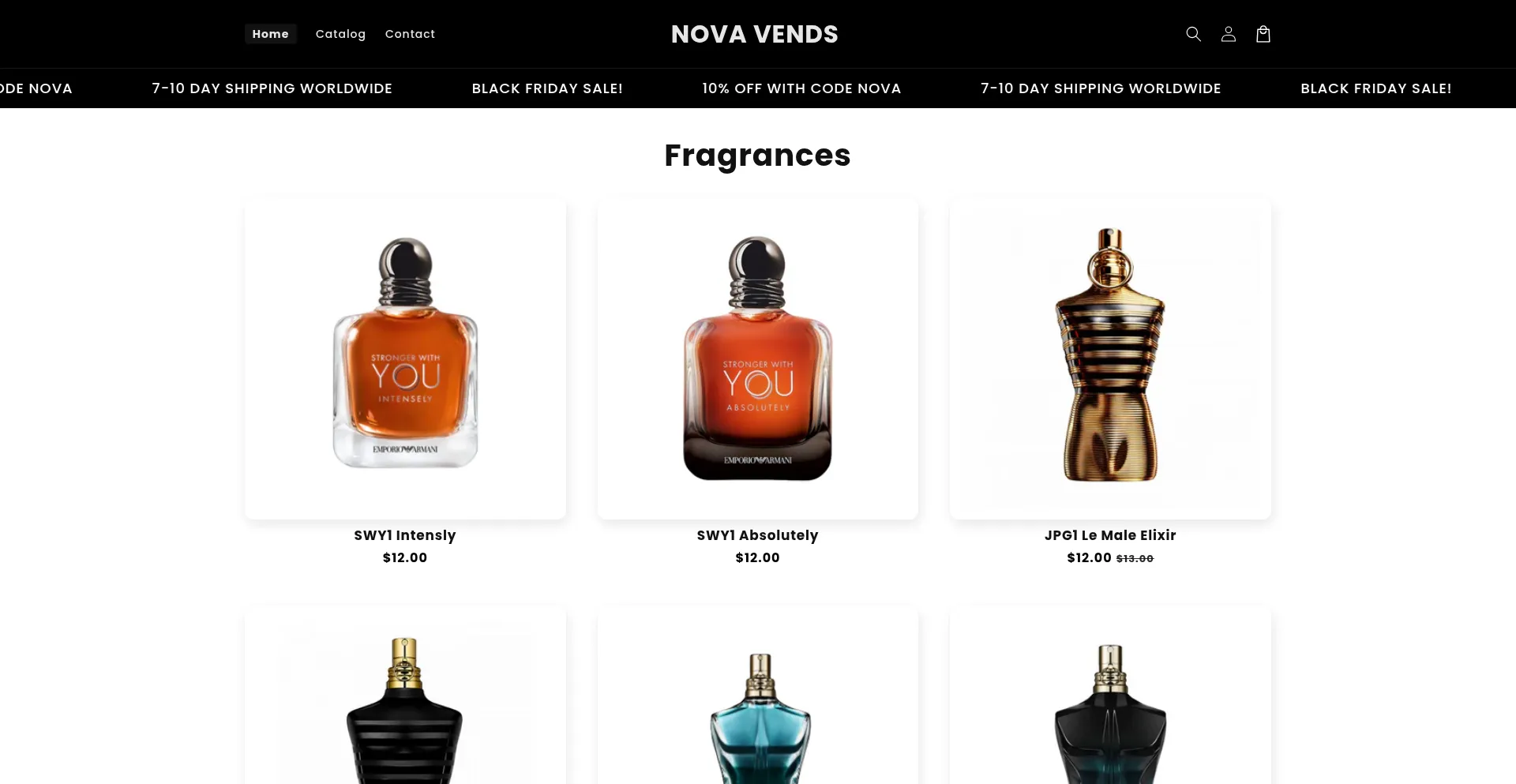Click the SWY1 Intensly product title
Image resolution: width=1516 pixels, height=784 pixels.
(405, 535)
